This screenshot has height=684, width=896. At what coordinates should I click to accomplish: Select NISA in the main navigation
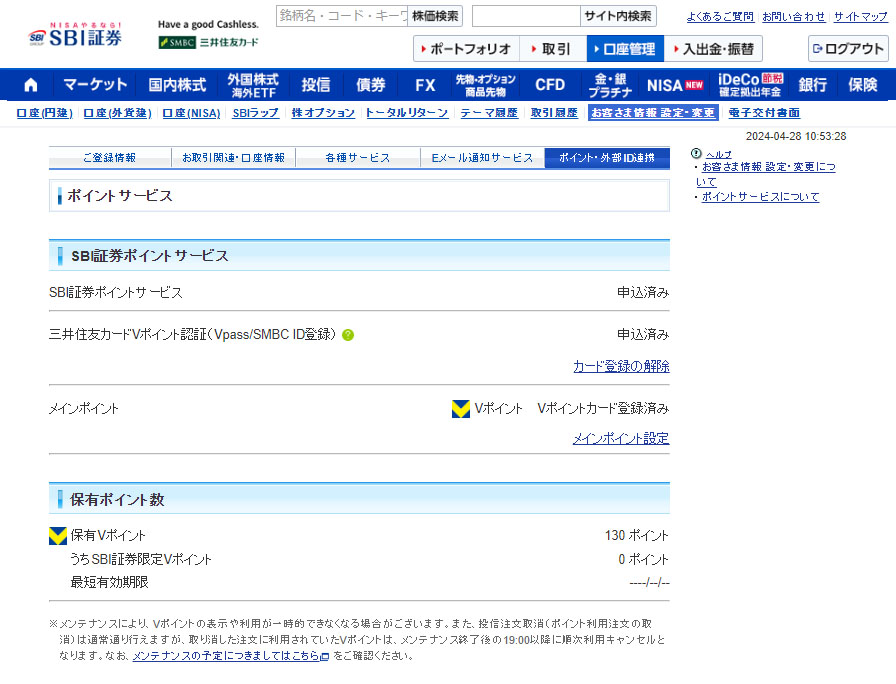(674, 85)
